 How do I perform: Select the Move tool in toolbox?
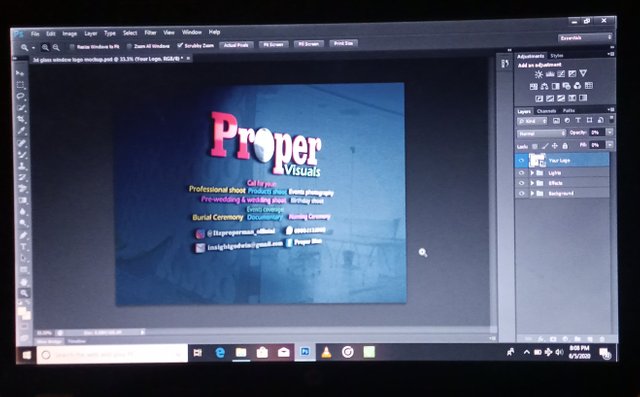[19, 73]
